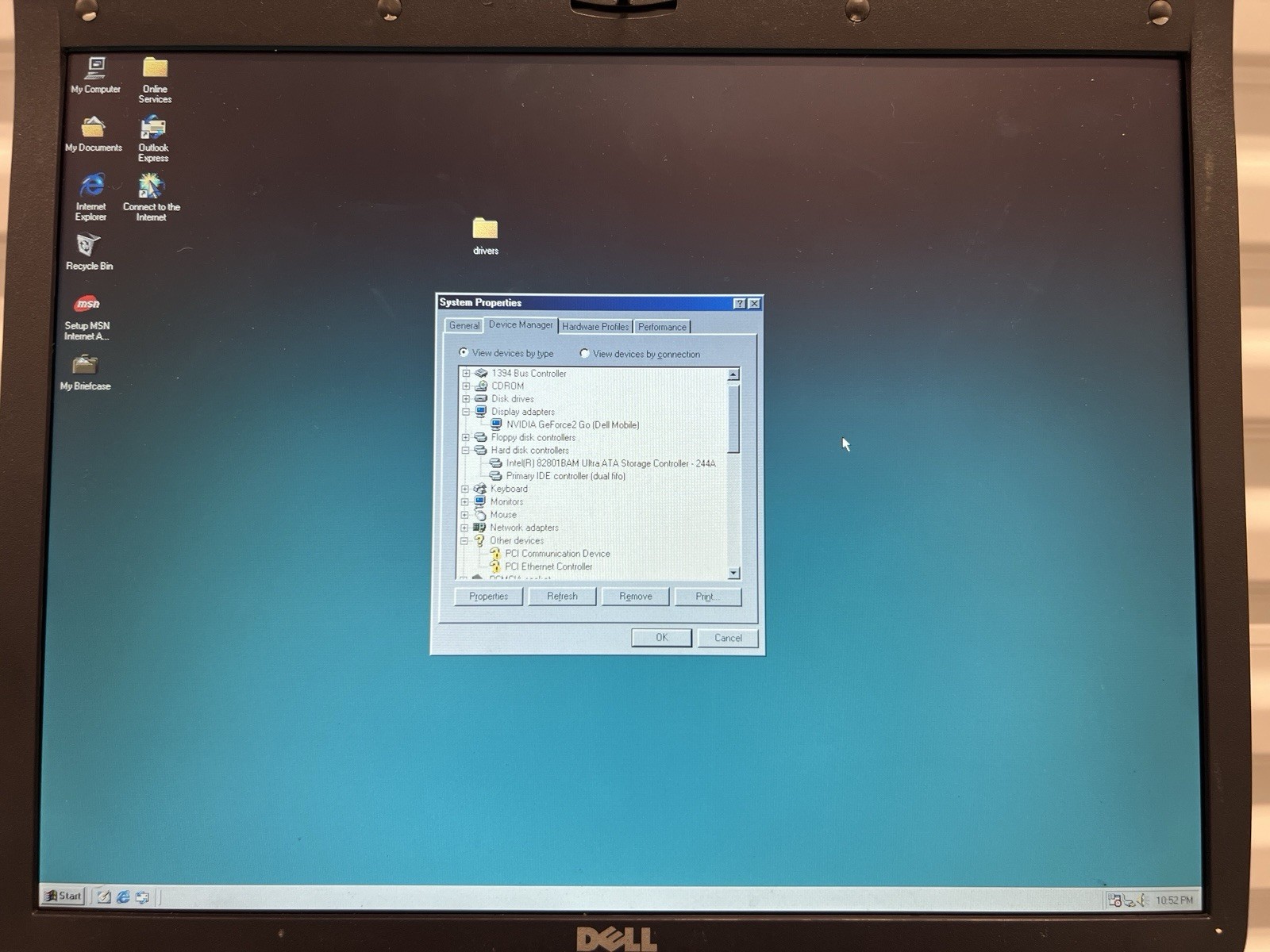Click the tray icon next to the clock
This screenshot has width=1270, height=952.
pyautogui.click(x=1143, y=900)
